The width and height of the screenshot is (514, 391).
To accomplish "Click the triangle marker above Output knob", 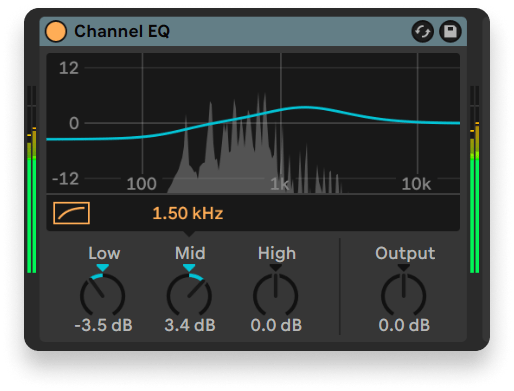I will 404,268.
